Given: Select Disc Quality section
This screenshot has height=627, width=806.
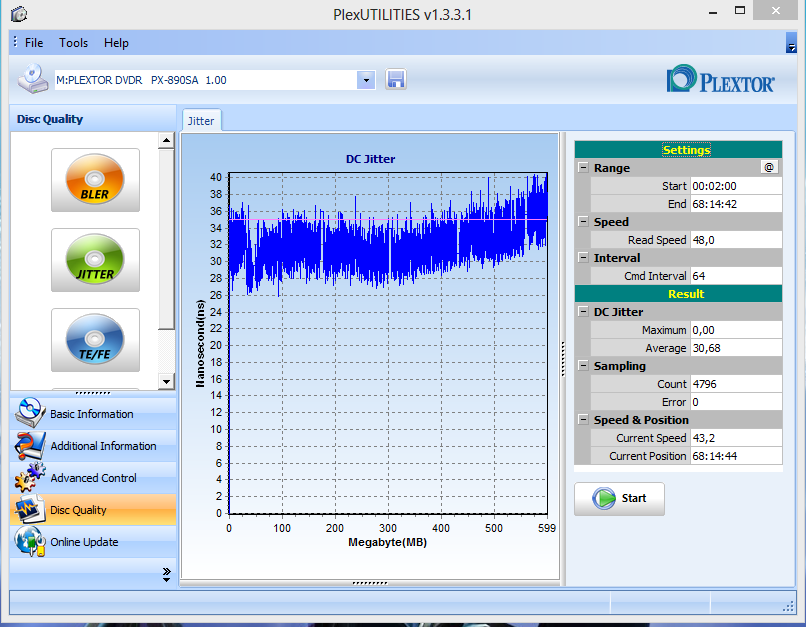Looking at the screenshot, I should [93, 510].
